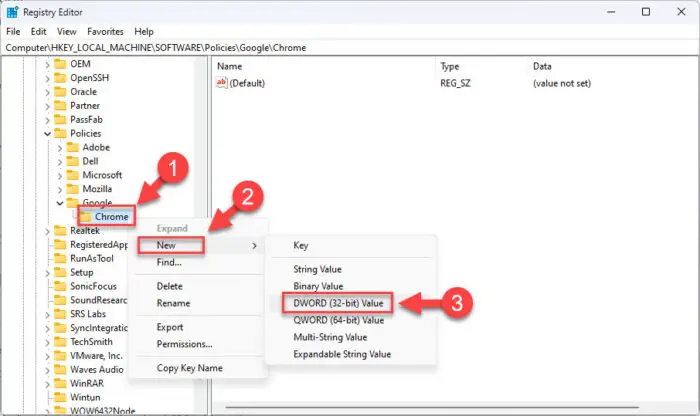Expand the OpenSSH key chevron
This screenshot has width=700, height=416.
[47, 78]
